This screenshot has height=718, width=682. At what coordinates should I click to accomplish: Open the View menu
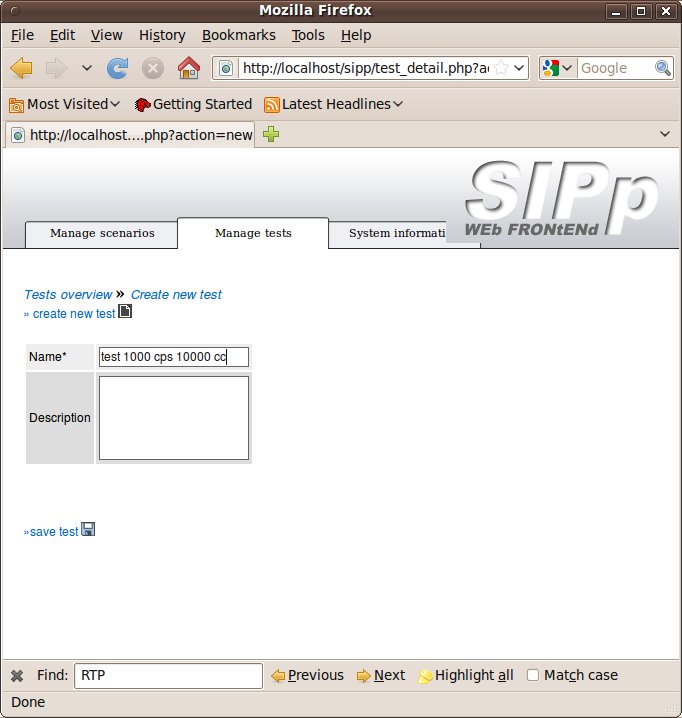(x=106, y=35)
